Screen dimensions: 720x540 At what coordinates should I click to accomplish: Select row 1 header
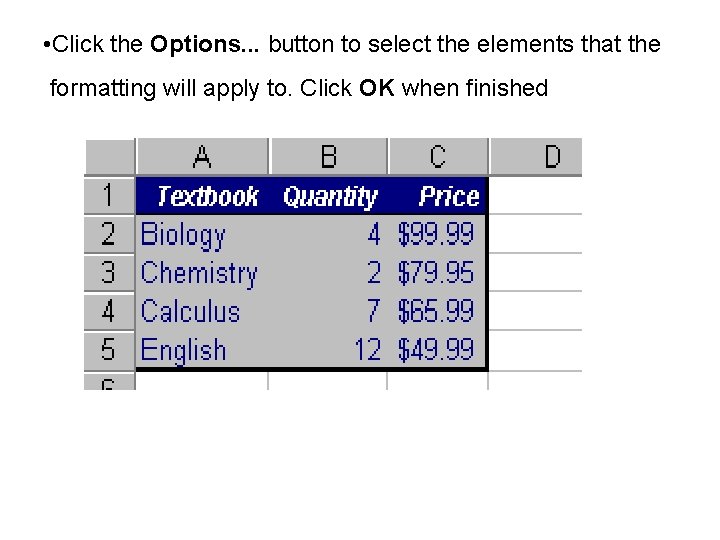[x=108, y=195]
